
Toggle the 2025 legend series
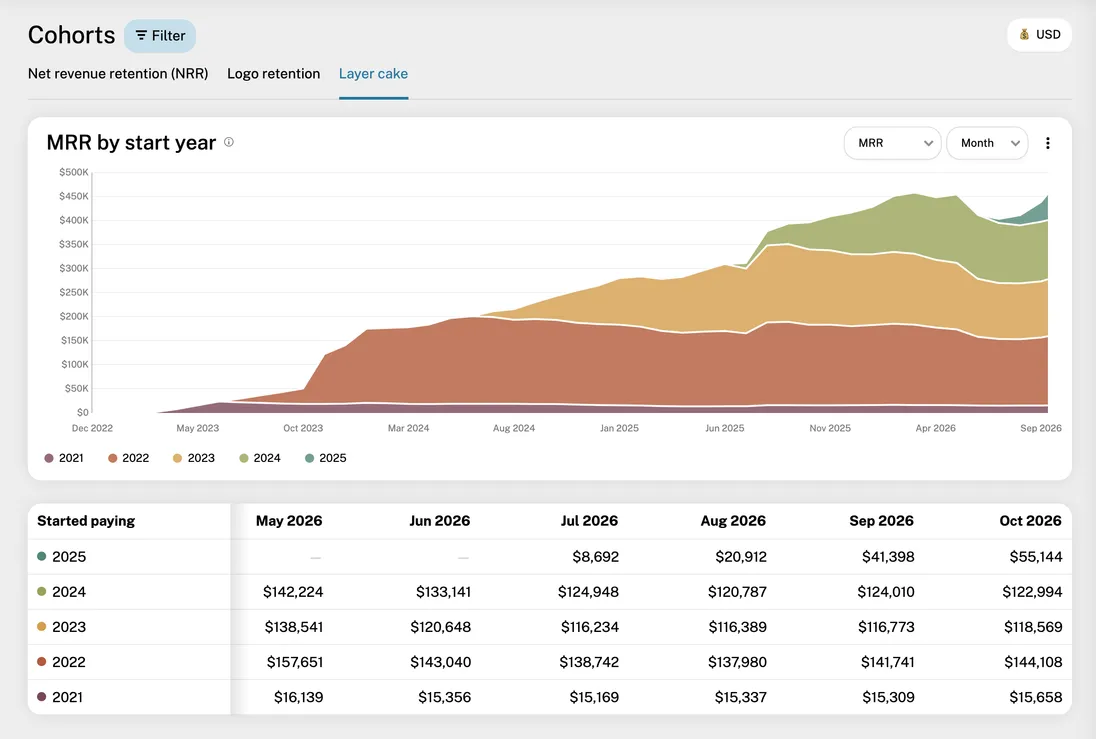click(325, 458)
